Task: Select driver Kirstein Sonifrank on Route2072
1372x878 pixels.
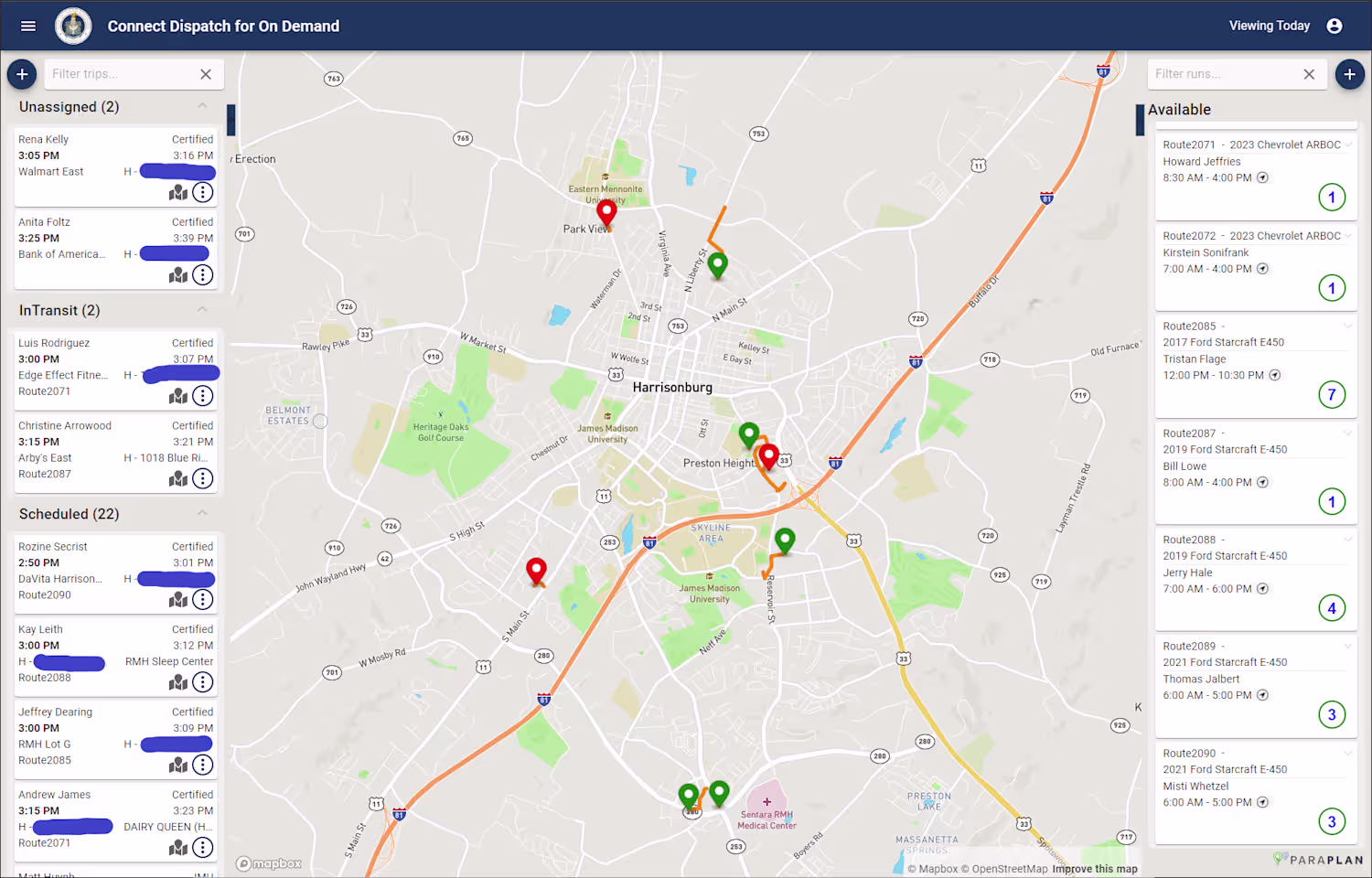Action: click(1206, 252)
